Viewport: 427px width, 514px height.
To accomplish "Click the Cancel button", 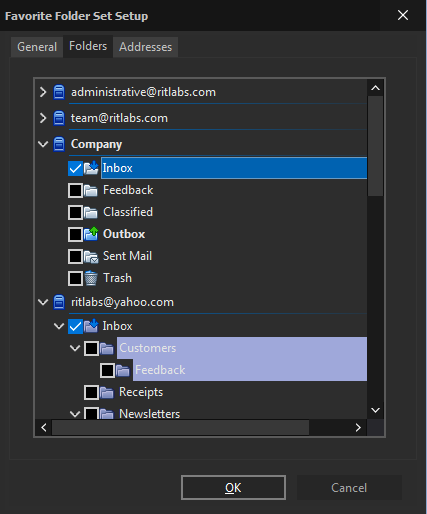I will tap(349, 488).
